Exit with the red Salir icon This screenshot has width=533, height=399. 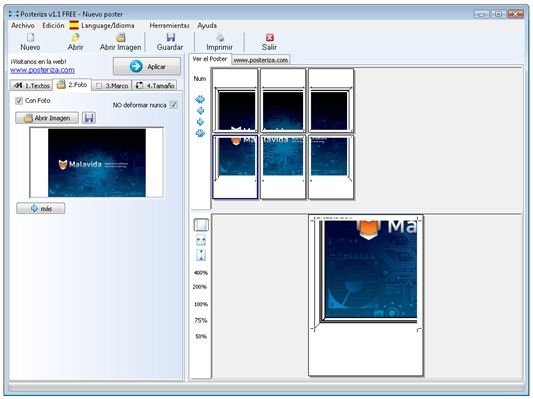point(270,37)
